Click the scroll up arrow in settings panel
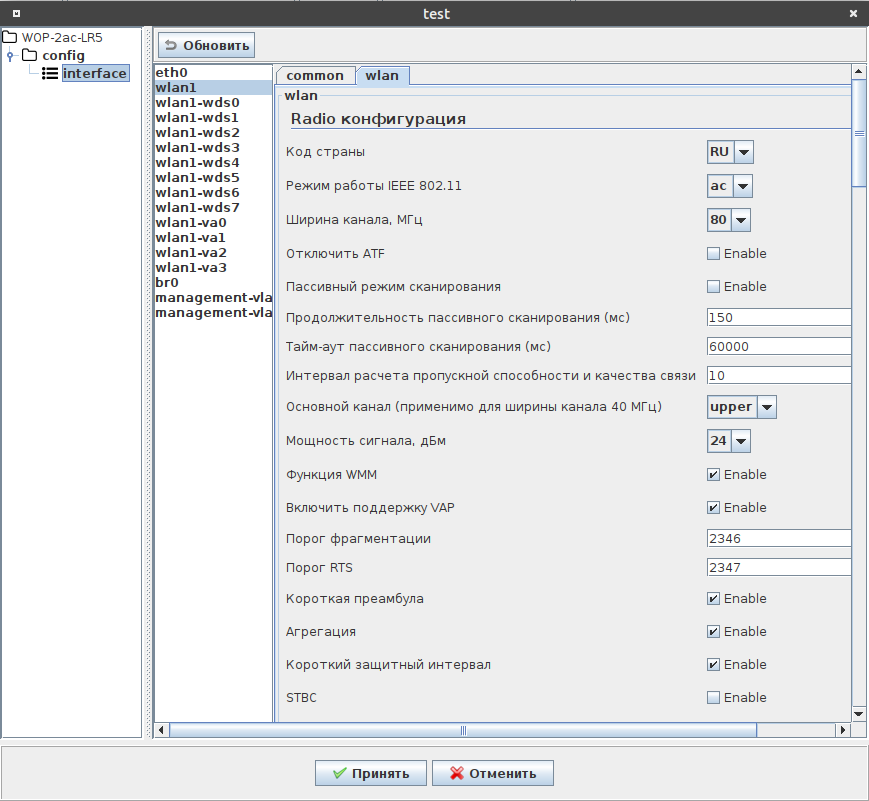869x801 pixels. point(858,73)
